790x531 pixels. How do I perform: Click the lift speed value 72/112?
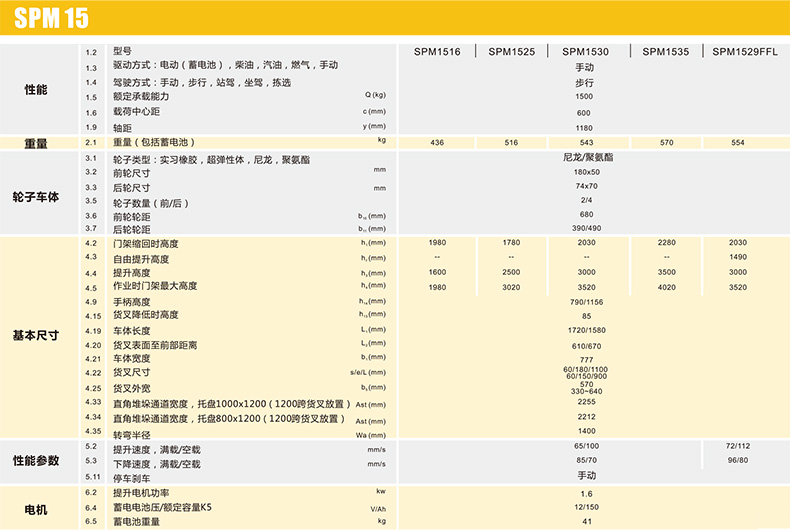(738, 444)
